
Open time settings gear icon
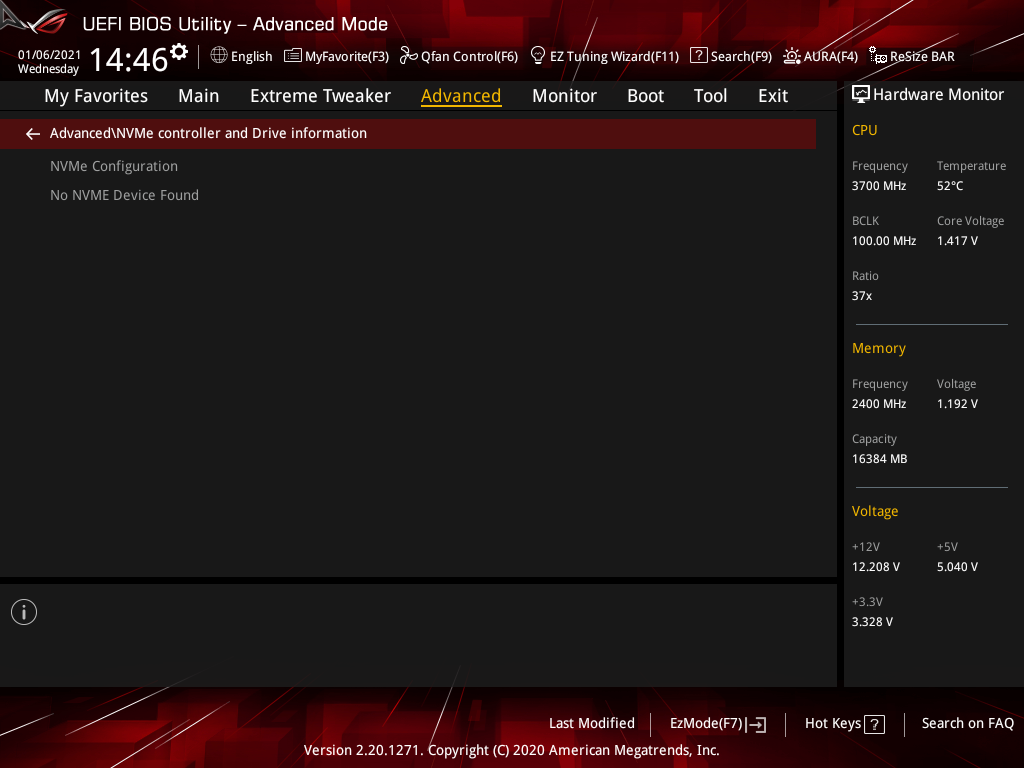click(x=179, y=52)
